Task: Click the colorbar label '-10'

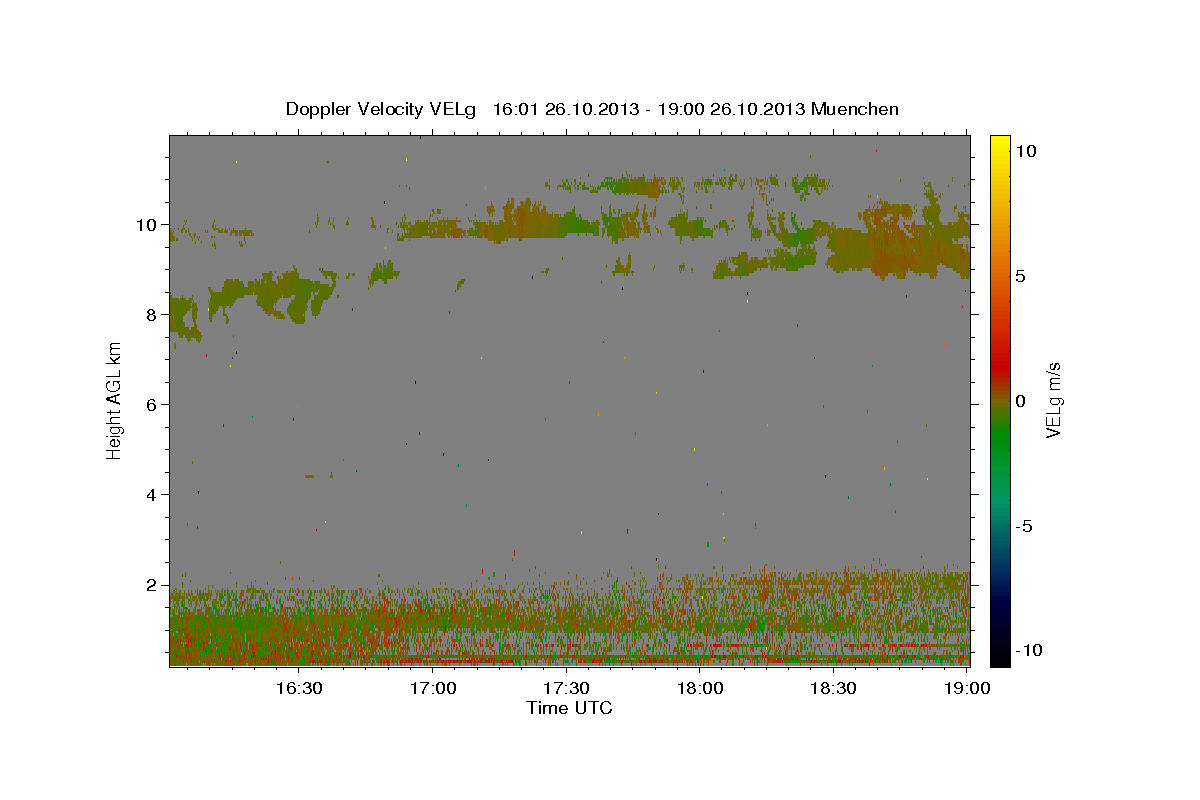Action: click(1029, 651)
